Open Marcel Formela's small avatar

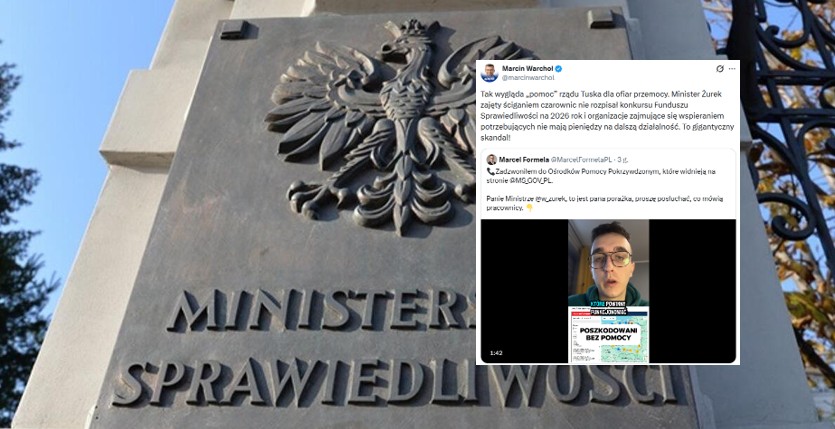click(491, 160)
